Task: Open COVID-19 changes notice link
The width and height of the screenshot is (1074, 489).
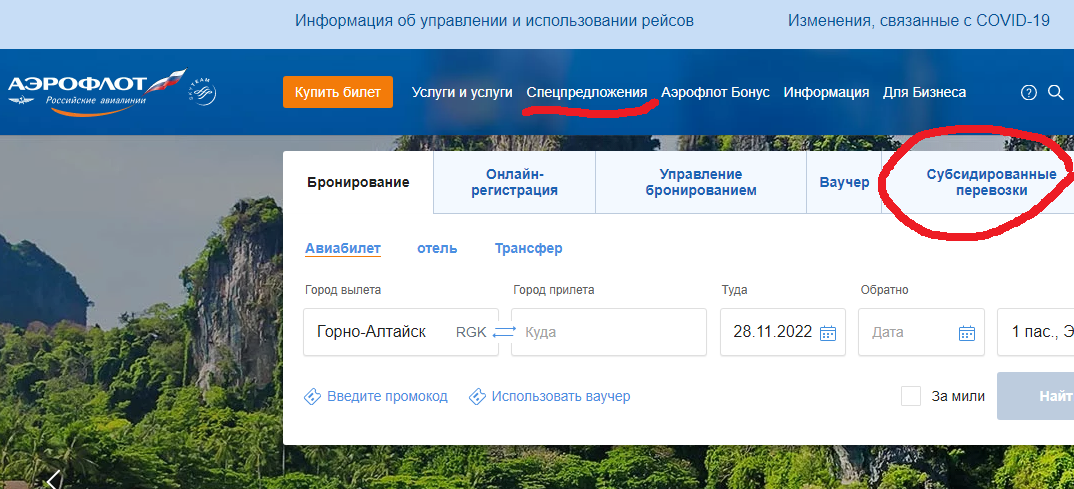Action: pos(919,21)
